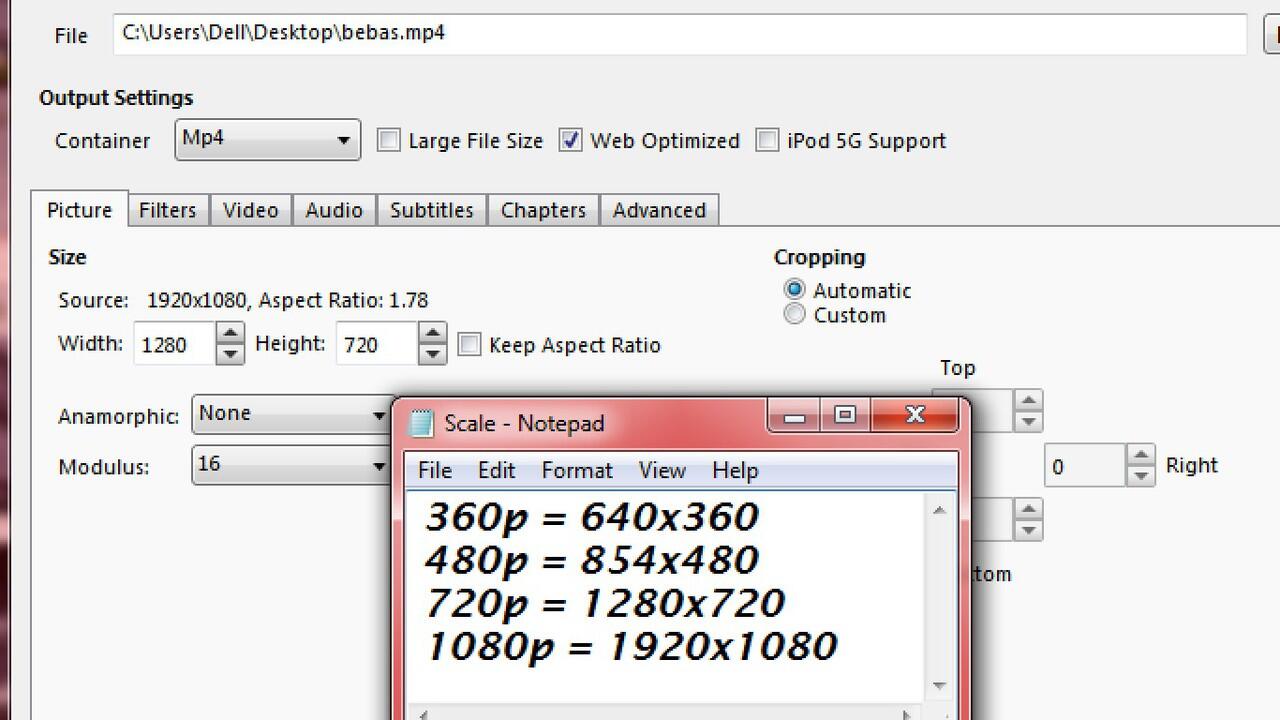Click the '480p = 854x480' line in Notepad
1280x720 pixels.
pyautogui.click(x=592, y=560)
